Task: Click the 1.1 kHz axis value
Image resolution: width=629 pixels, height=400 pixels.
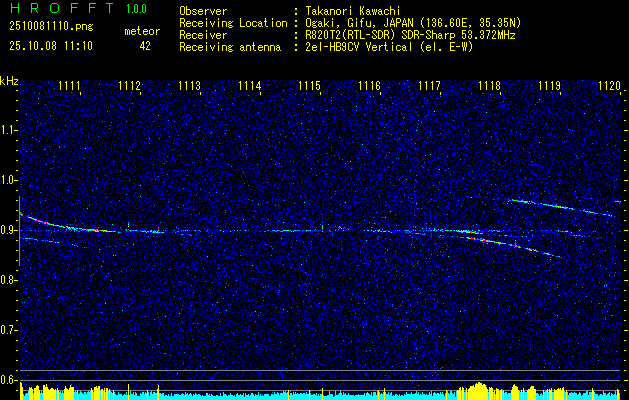Action: [9, 130]
